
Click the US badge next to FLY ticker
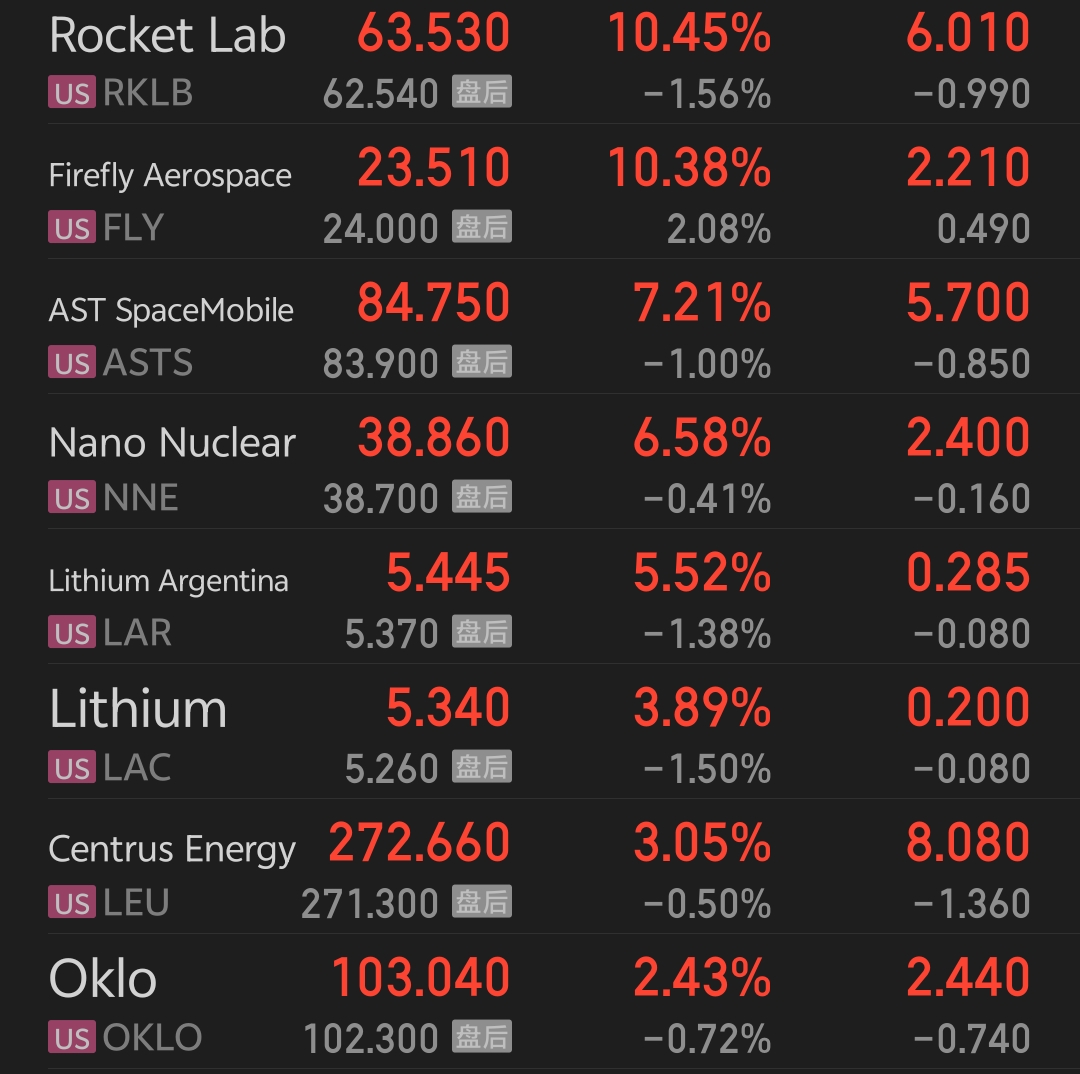72,227
